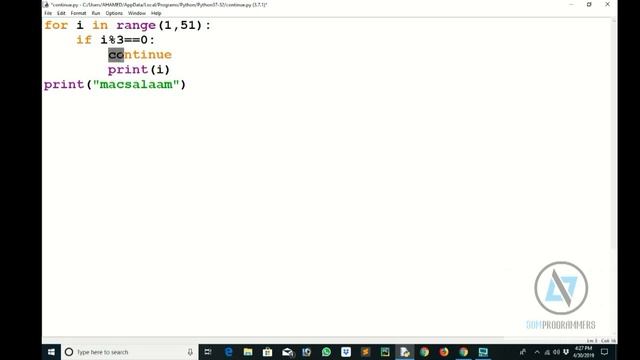
Task: Close the IDLE editor window
Action: pos(607,4)
